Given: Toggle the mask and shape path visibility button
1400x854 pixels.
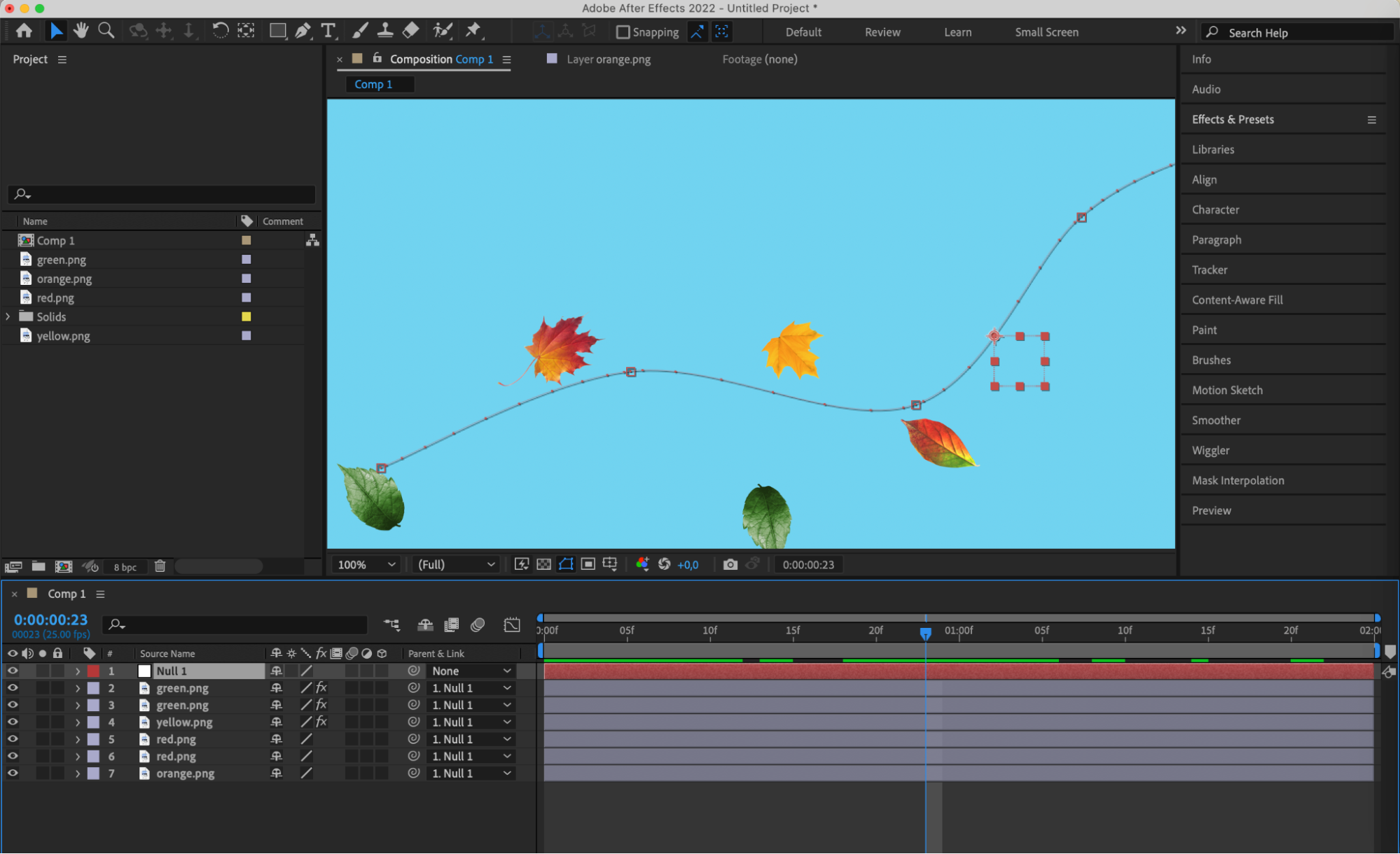Looking at the screenshot, I should point(566,564).
